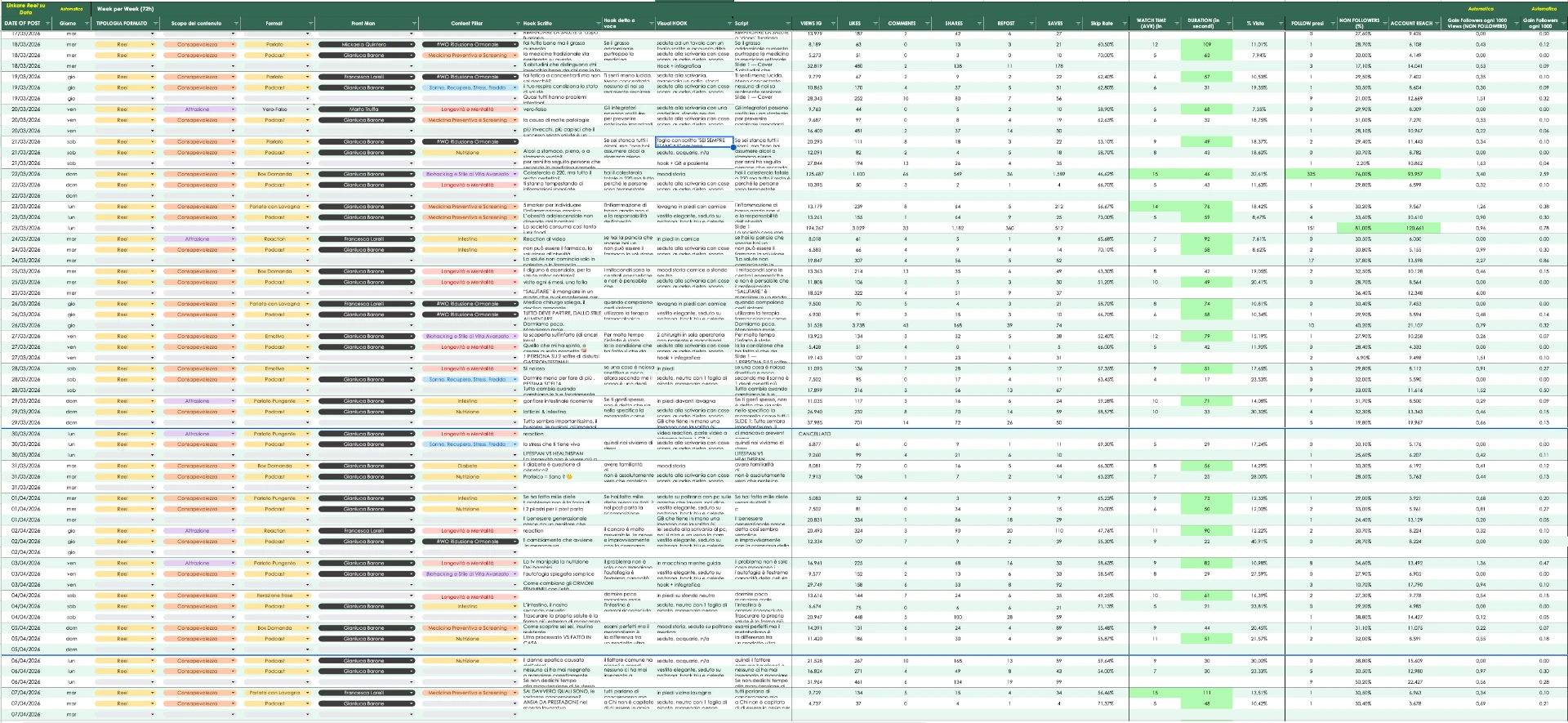Viewport: 1568px width, 723px height.
Task: Open the Skip Rate column filter
Action: point(1125,24)
